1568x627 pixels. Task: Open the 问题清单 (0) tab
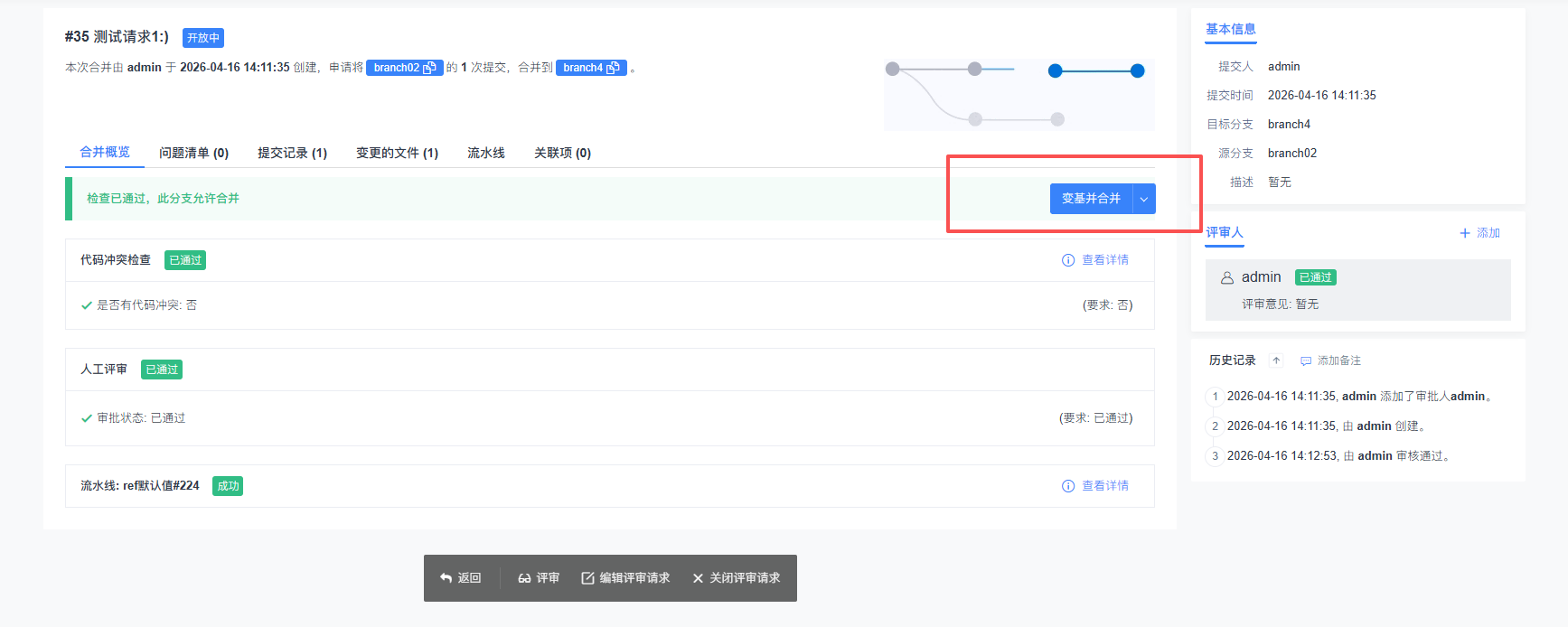(x=193, y=153)
